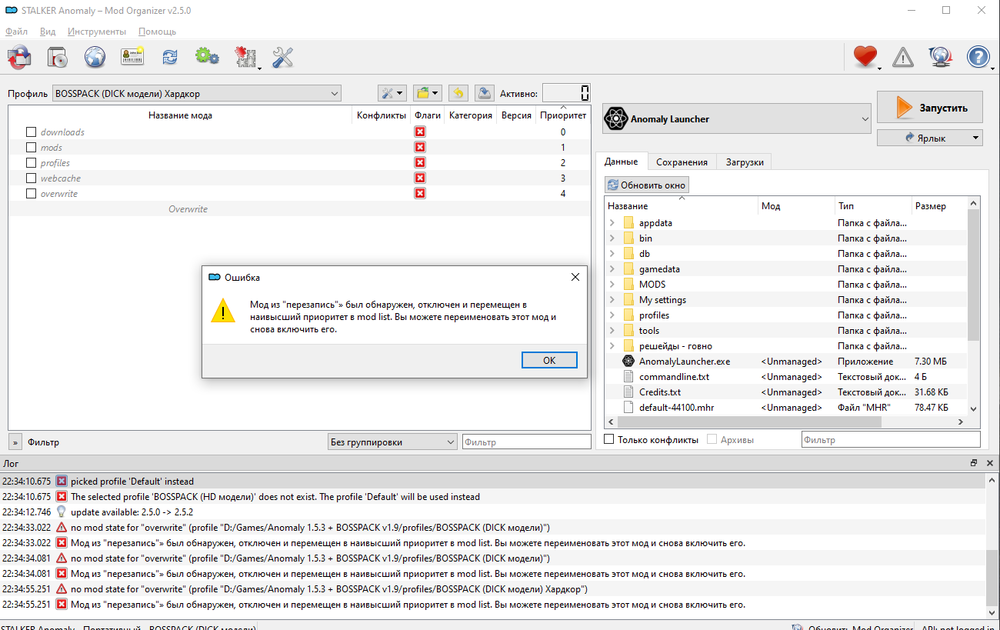Open the install mod from archive icon

pyautogui.click(x=57, y=57)
